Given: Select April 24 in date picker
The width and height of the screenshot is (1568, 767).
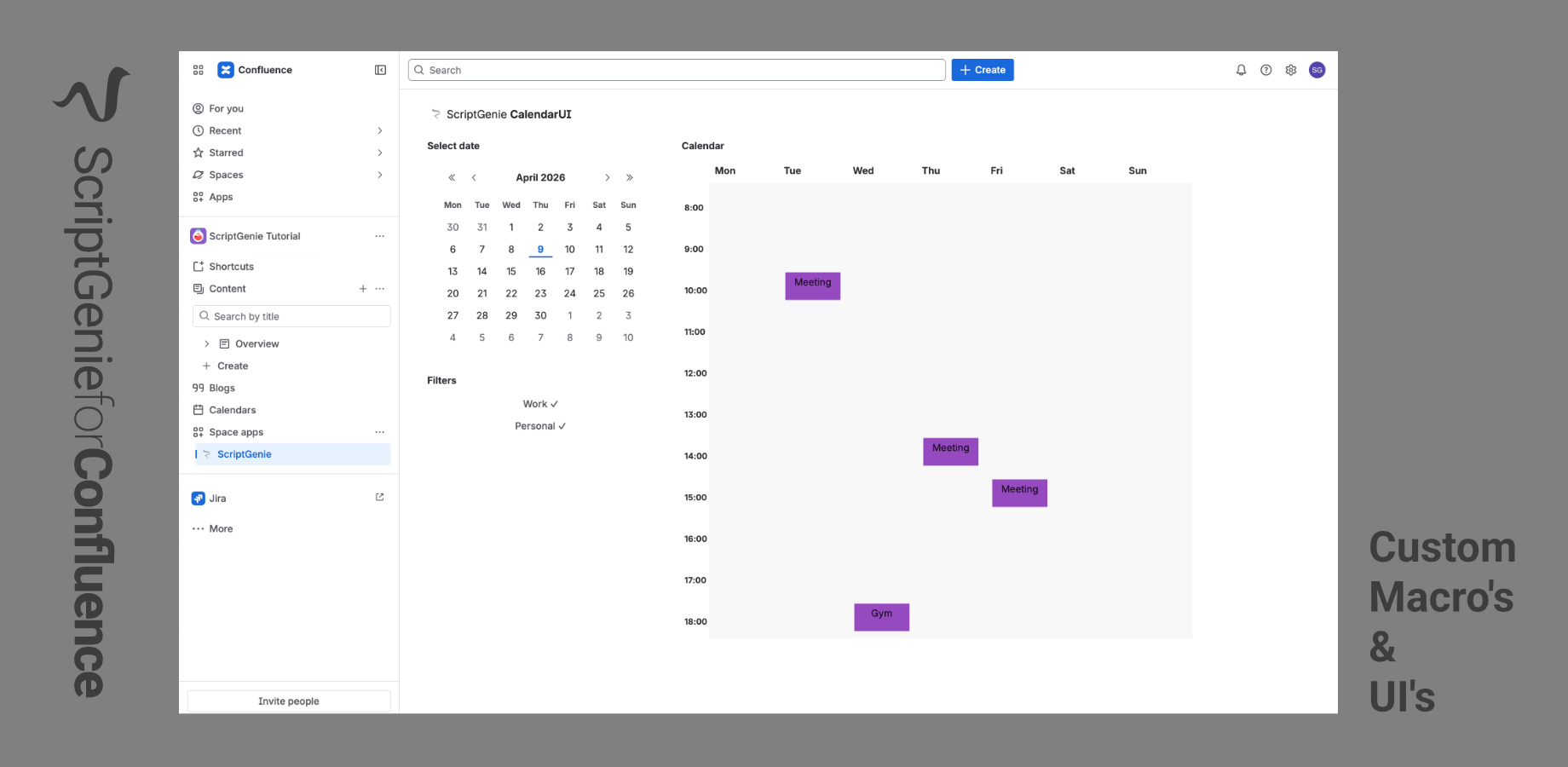Looking at the screenshot, I should pyautogui.click(x=570, y=294).
